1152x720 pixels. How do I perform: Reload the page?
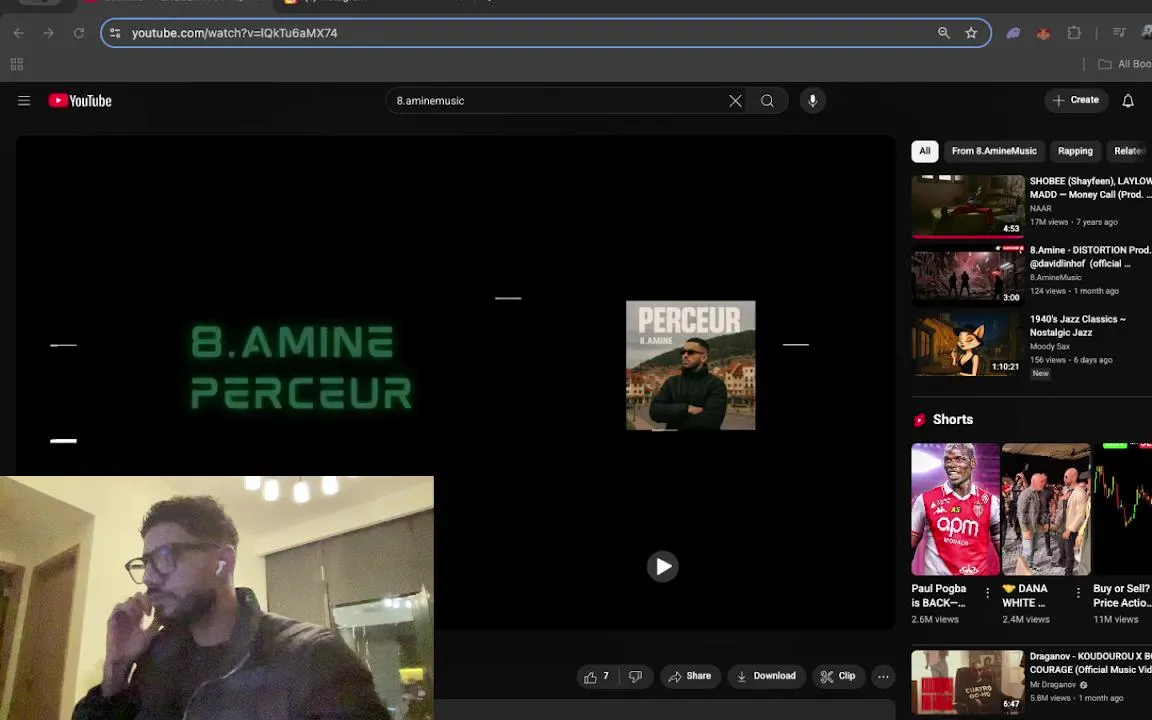click(79, 33)
